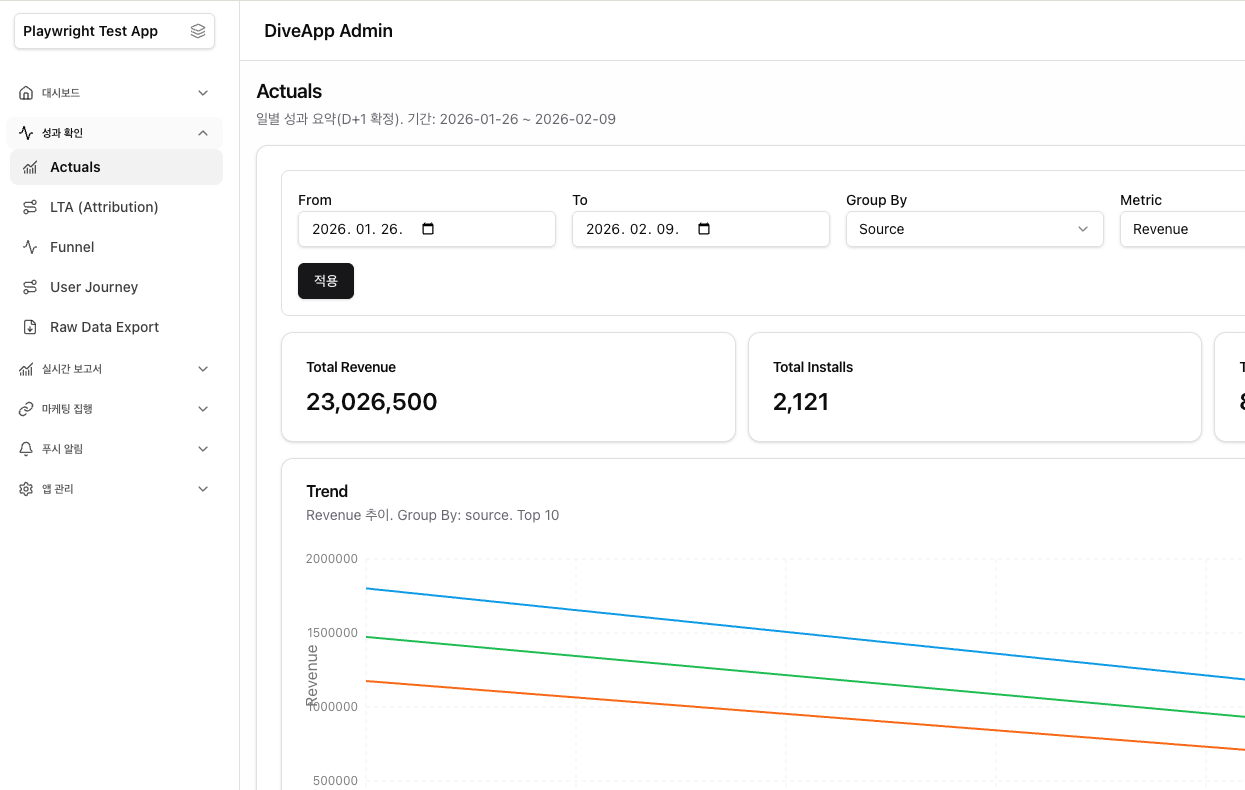Open calendar picker in To date field
The width and height of the screenshot is (1245, 790).
click(704, 229)
